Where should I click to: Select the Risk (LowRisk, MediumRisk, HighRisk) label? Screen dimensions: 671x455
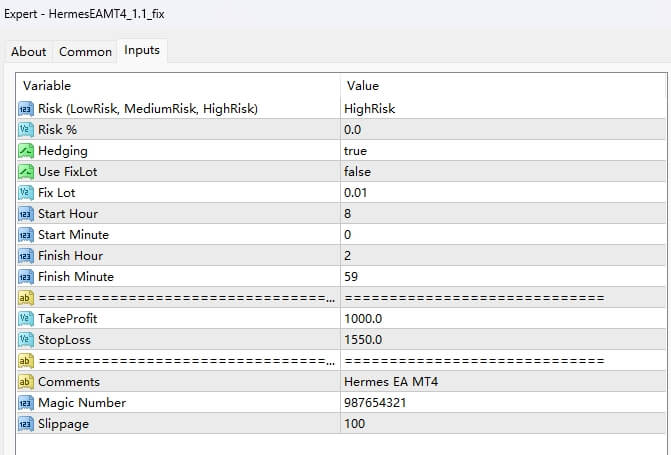[x=148, y=109]
